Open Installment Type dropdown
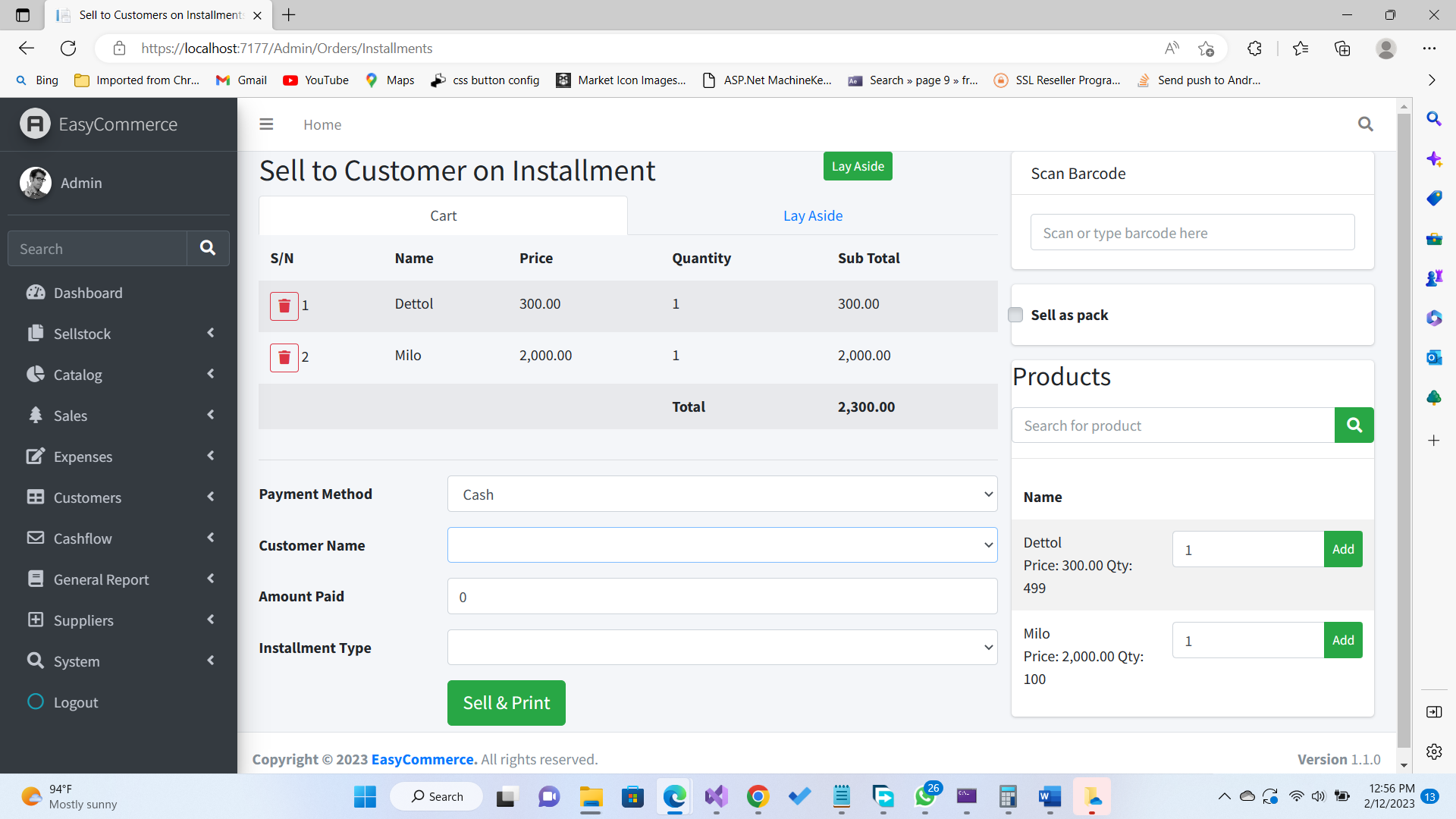The width and height of the screenshot is (1456, 819). pos(722,648)
